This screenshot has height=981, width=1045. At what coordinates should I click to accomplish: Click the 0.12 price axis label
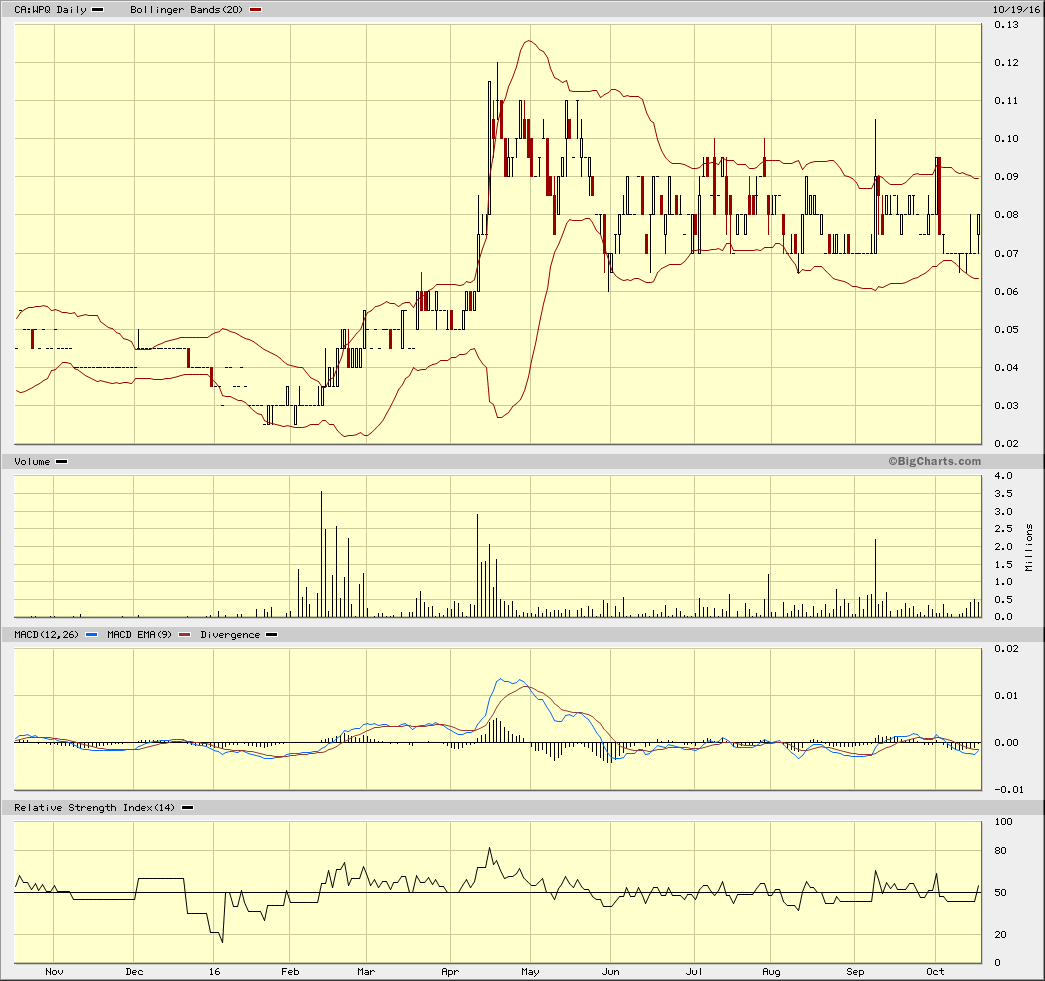coord(1006,63)
